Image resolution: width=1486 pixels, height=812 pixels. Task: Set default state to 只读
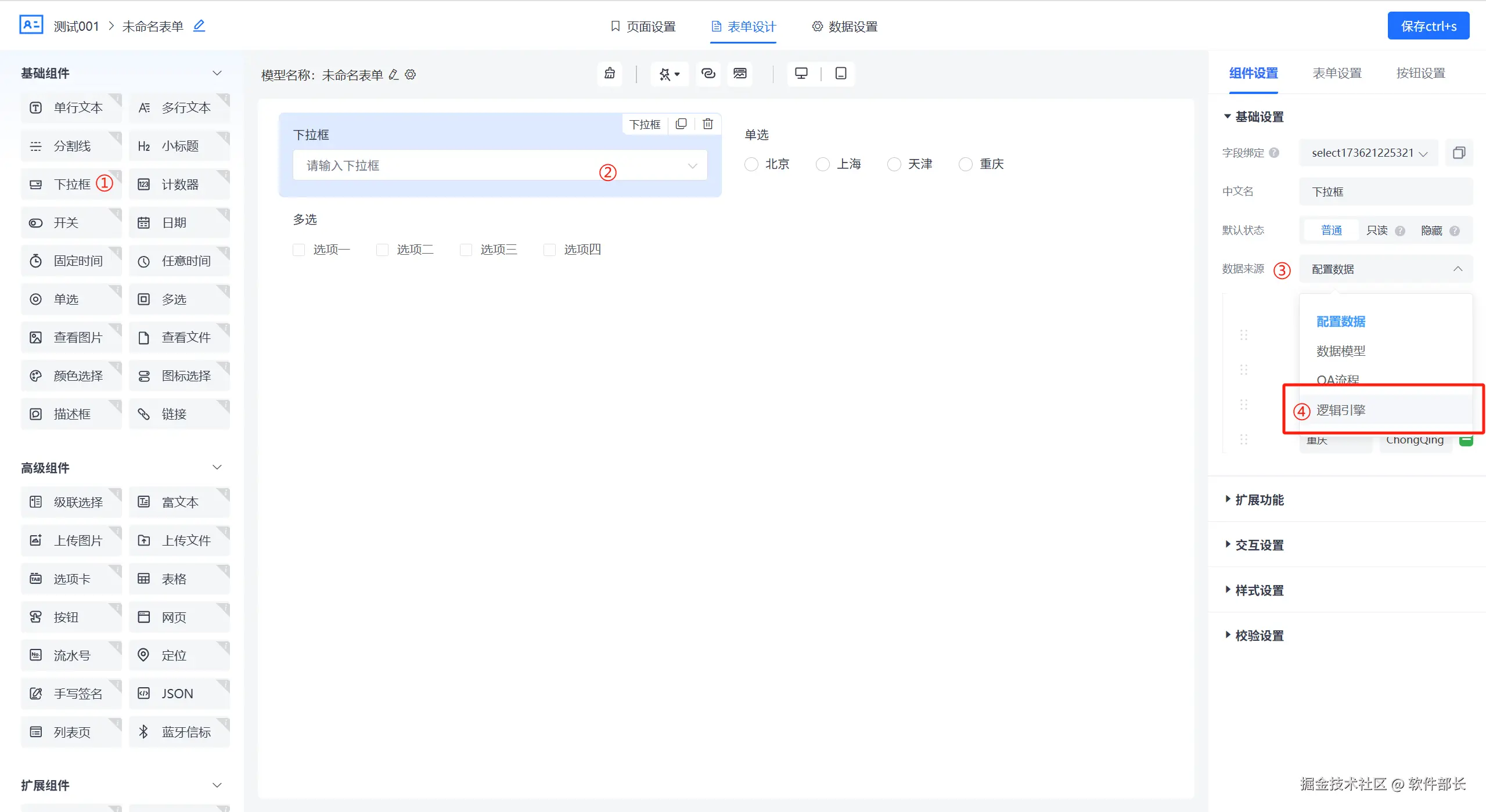1376,230
